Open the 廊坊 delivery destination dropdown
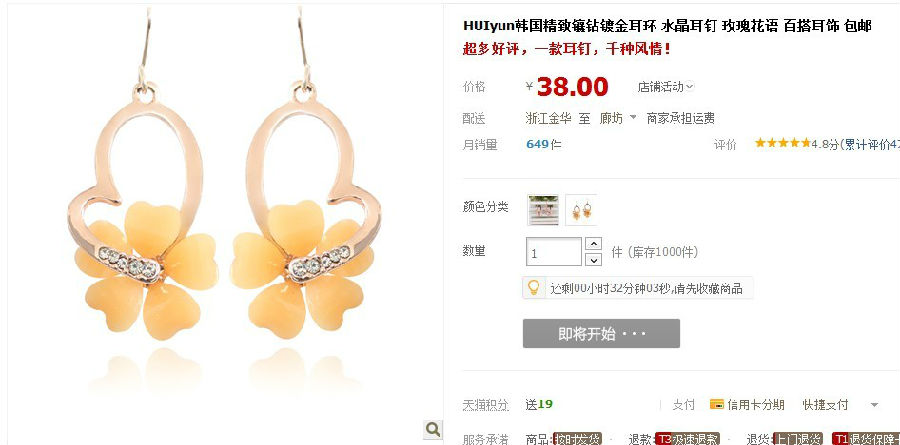Image resolution: width=900 pixels, height=445 pixels. coord(618,118)
